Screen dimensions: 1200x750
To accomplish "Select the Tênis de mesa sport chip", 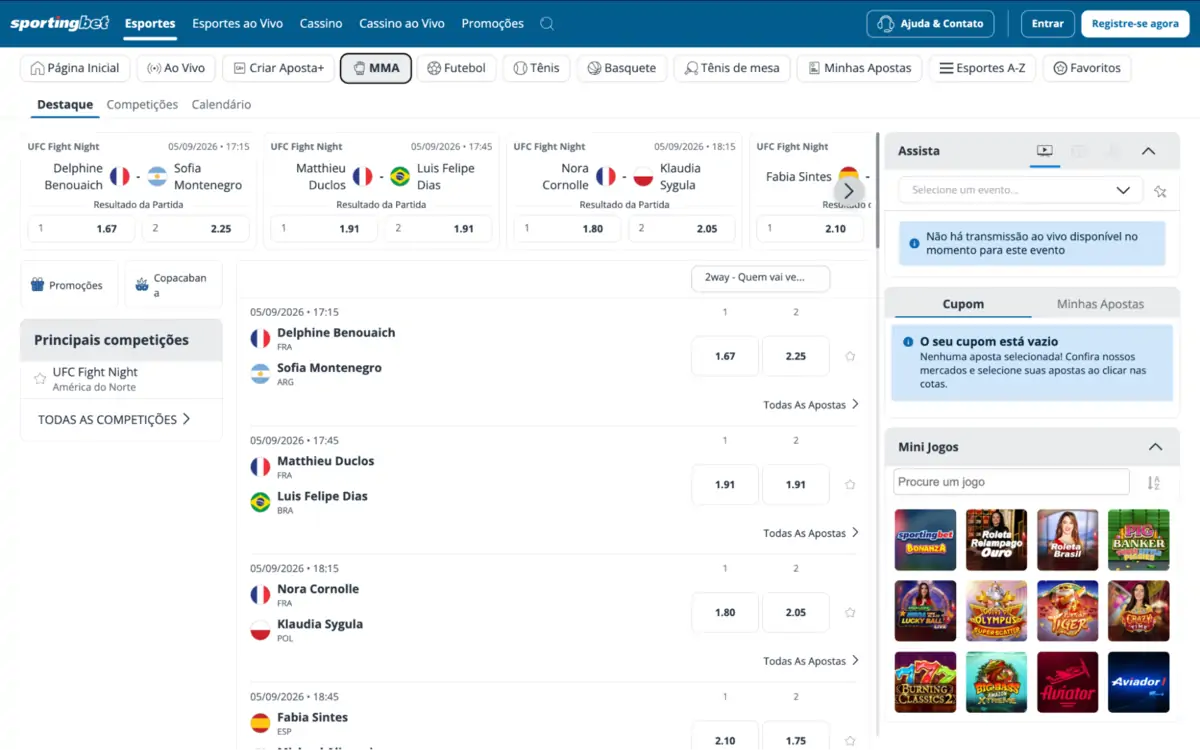I will [x=732, y=68].
